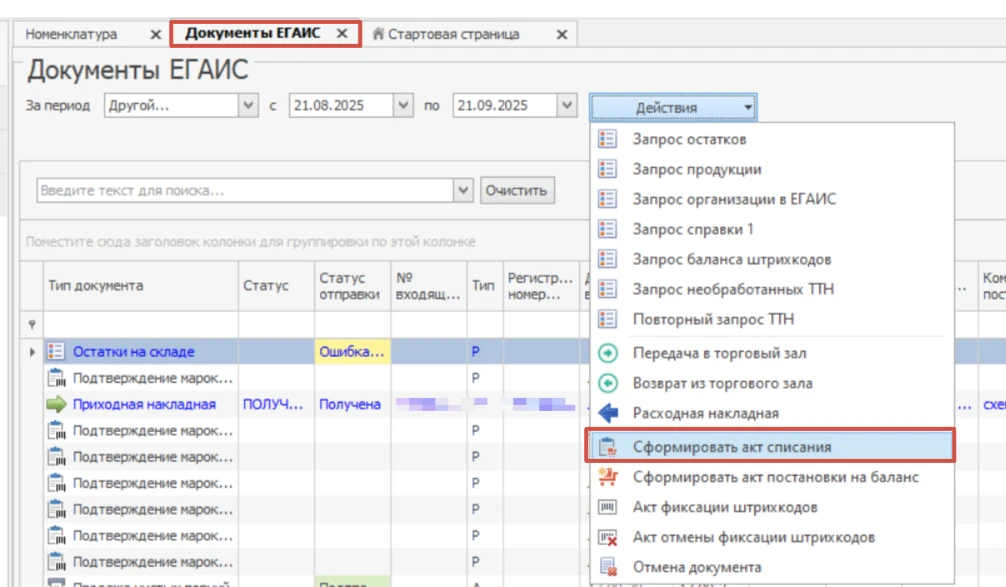1006x587 pixels.
Task: Click the icon beside Запрос необработанных ТТН
Action: (607, 289)
